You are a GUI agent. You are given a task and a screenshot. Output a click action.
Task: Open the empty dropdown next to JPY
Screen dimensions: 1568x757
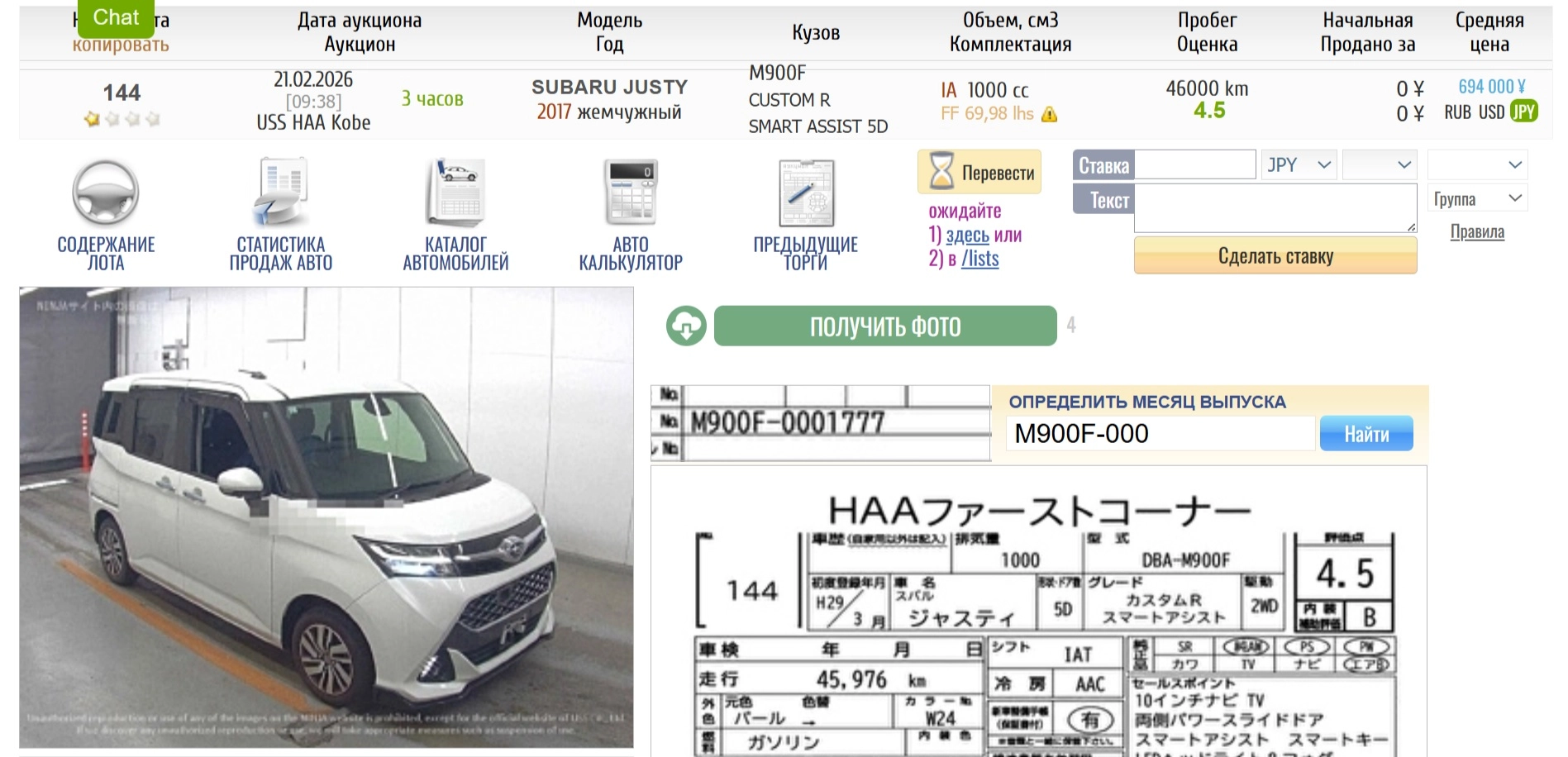[1380, 165]
